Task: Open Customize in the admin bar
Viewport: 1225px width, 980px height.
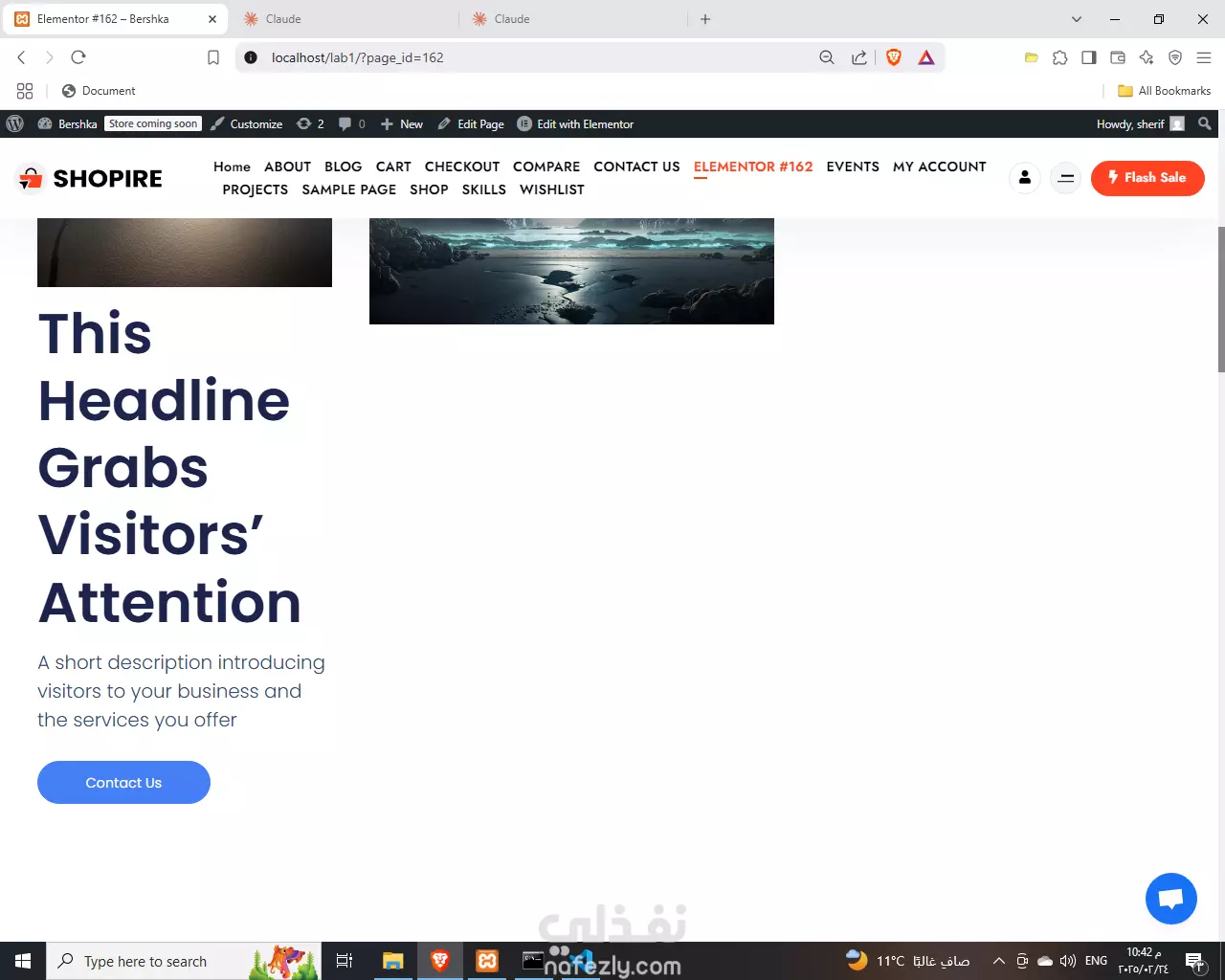Action: tap(247, 123)
